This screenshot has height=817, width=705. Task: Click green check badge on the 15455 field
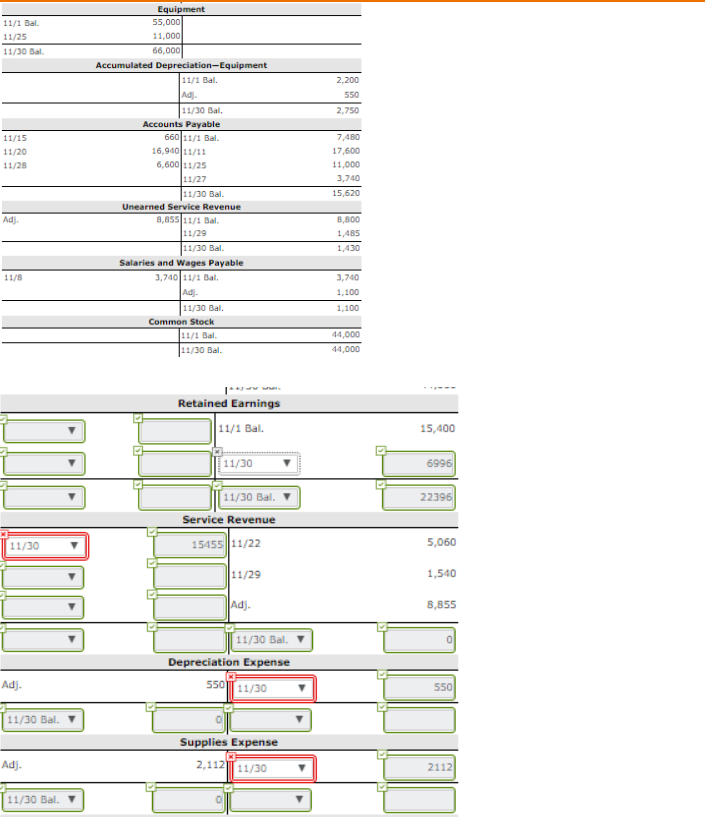[152, 532]
